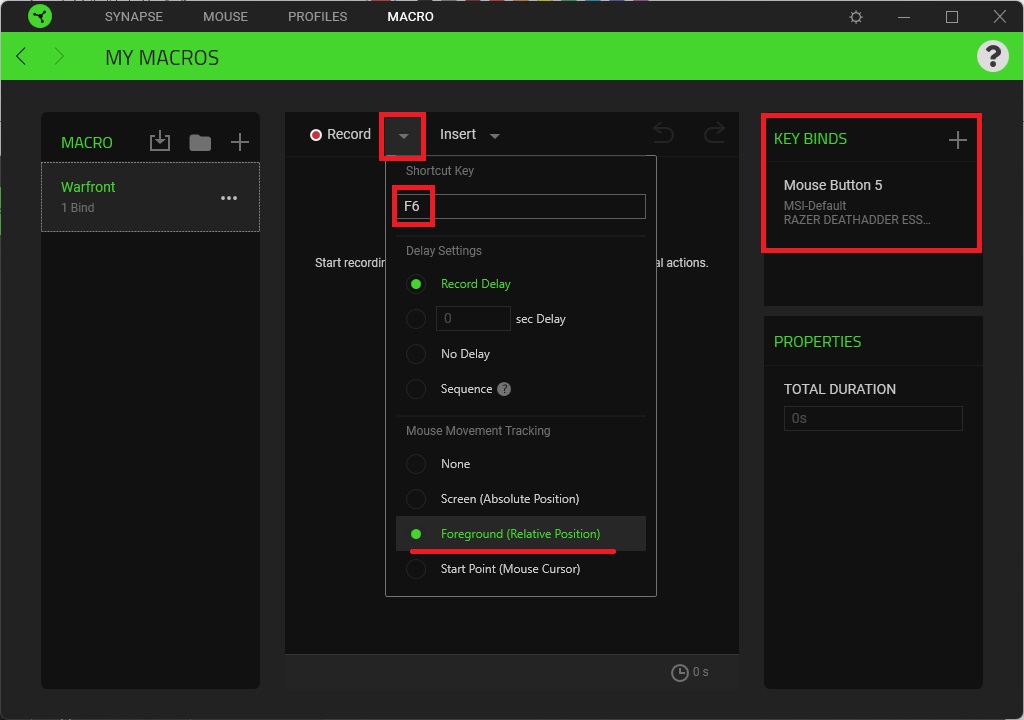Redo the macro action

[x=714, y=133]
